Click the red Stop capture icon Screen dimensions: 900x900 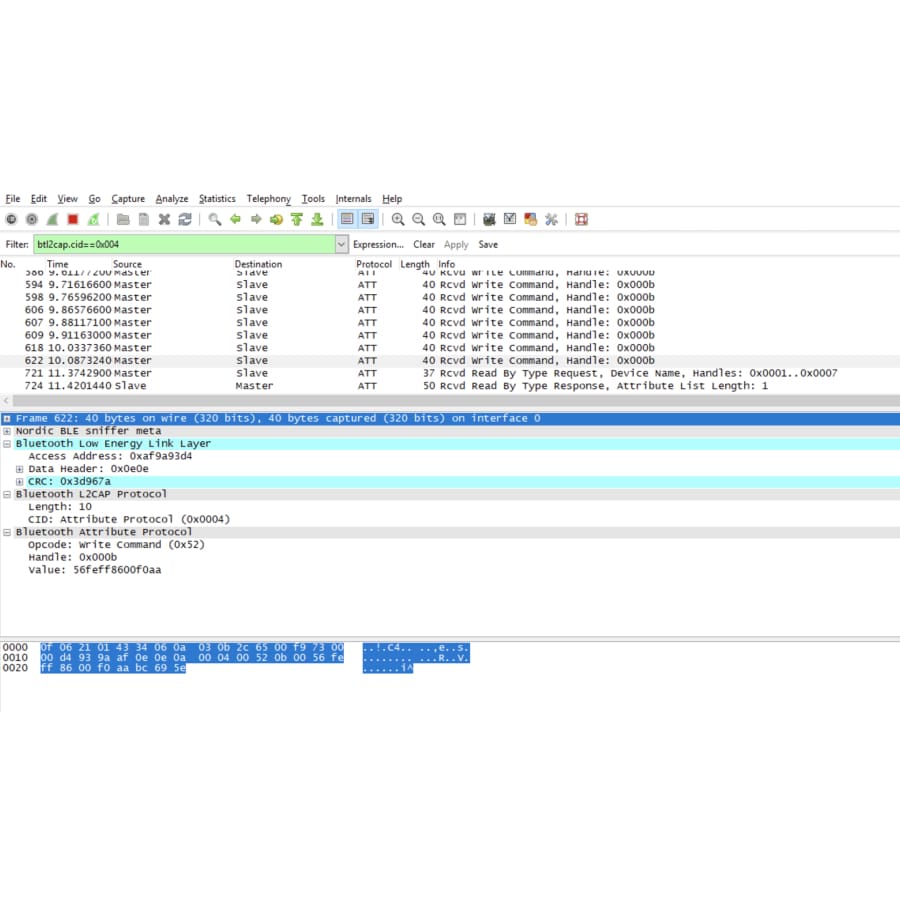click(73, 219)
